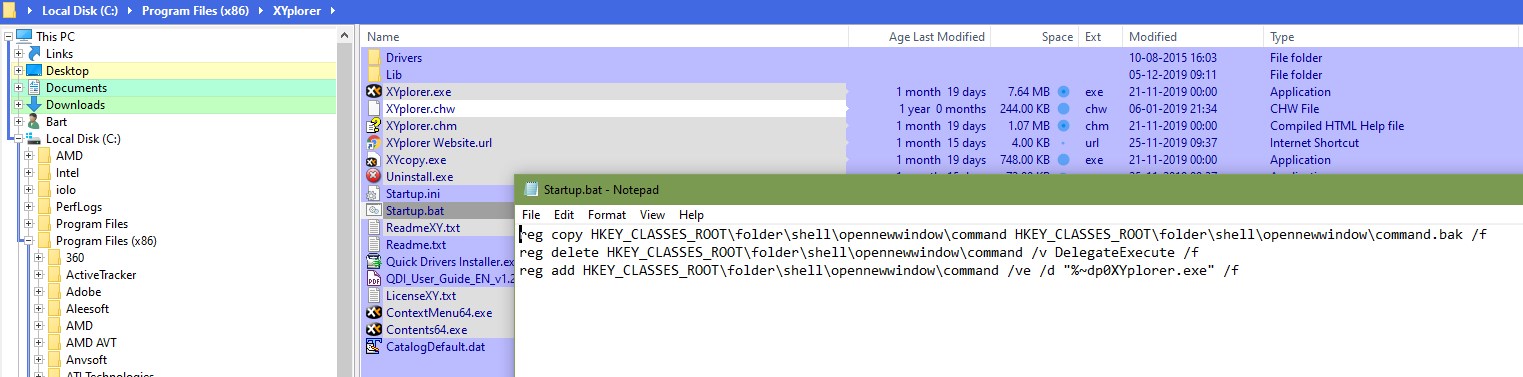
Task: Select the Aleesoft folder in tree
Action: (87, 309)
